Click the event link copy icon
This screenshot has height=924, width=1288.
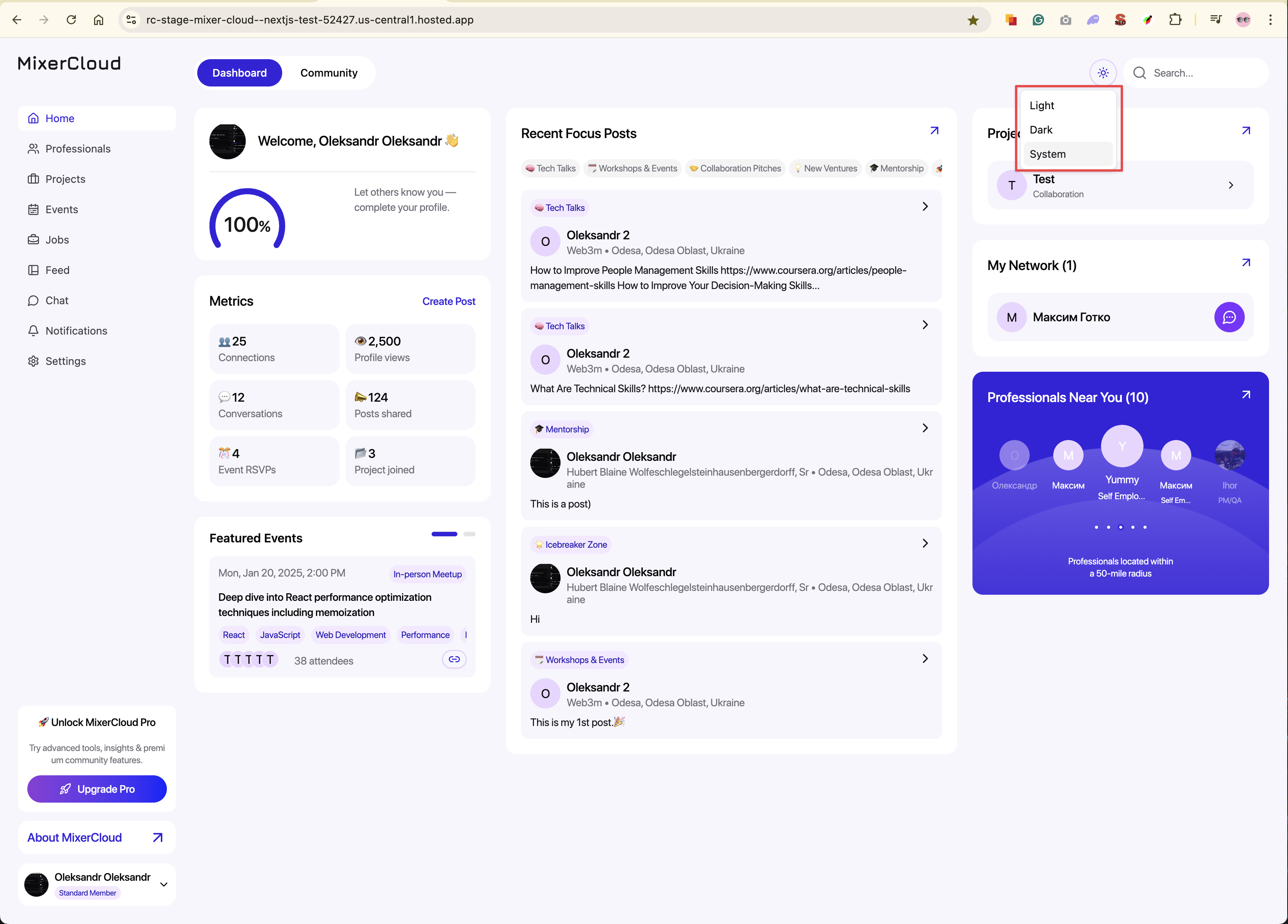(x=454, y=659)
